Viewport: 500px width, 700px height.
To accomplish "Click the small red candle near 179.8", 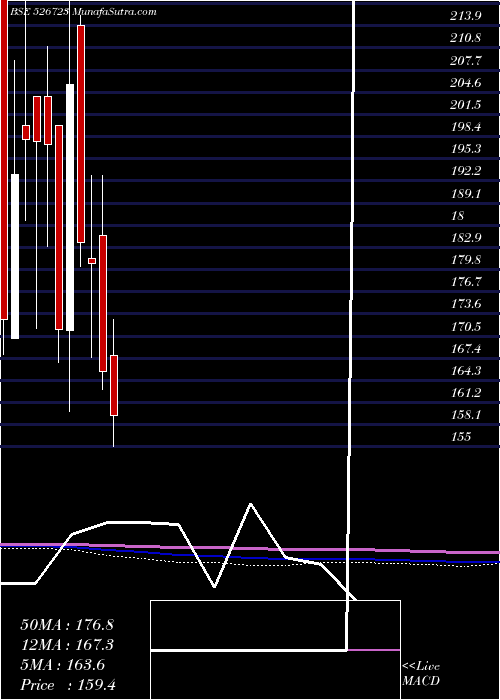I will point(92,261).
